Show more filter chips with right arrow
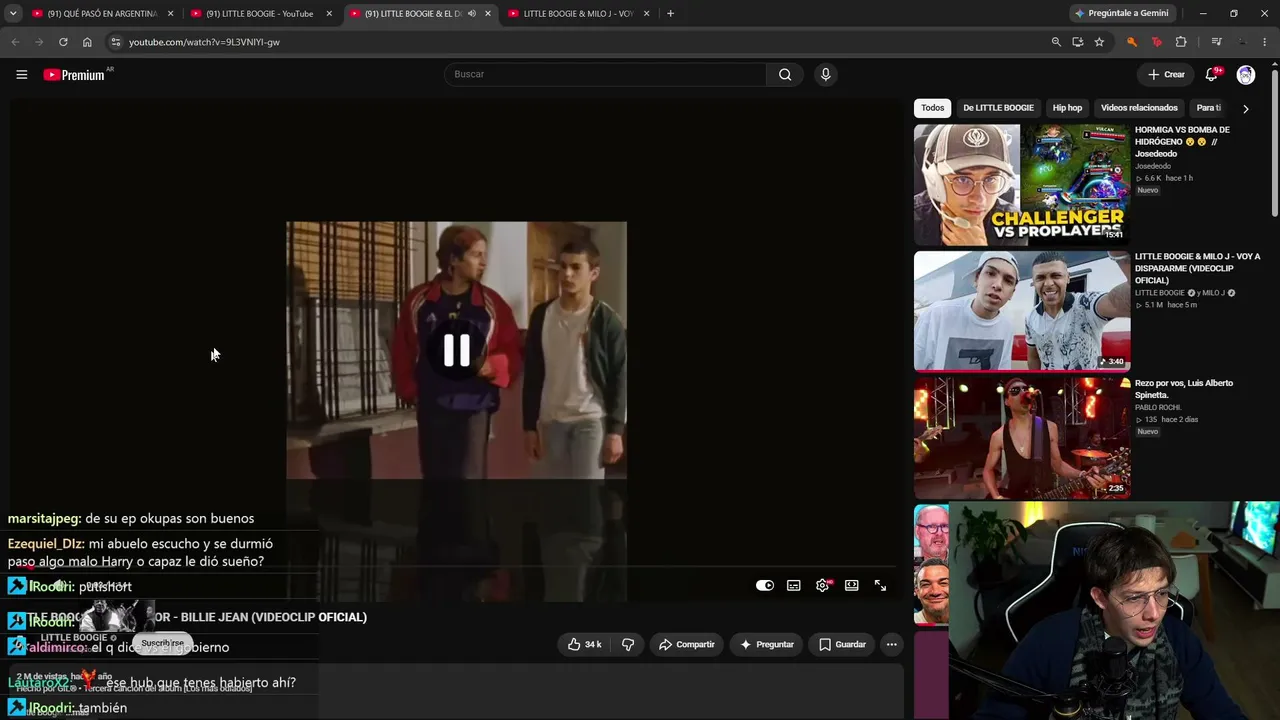 tap(1245, 108)
